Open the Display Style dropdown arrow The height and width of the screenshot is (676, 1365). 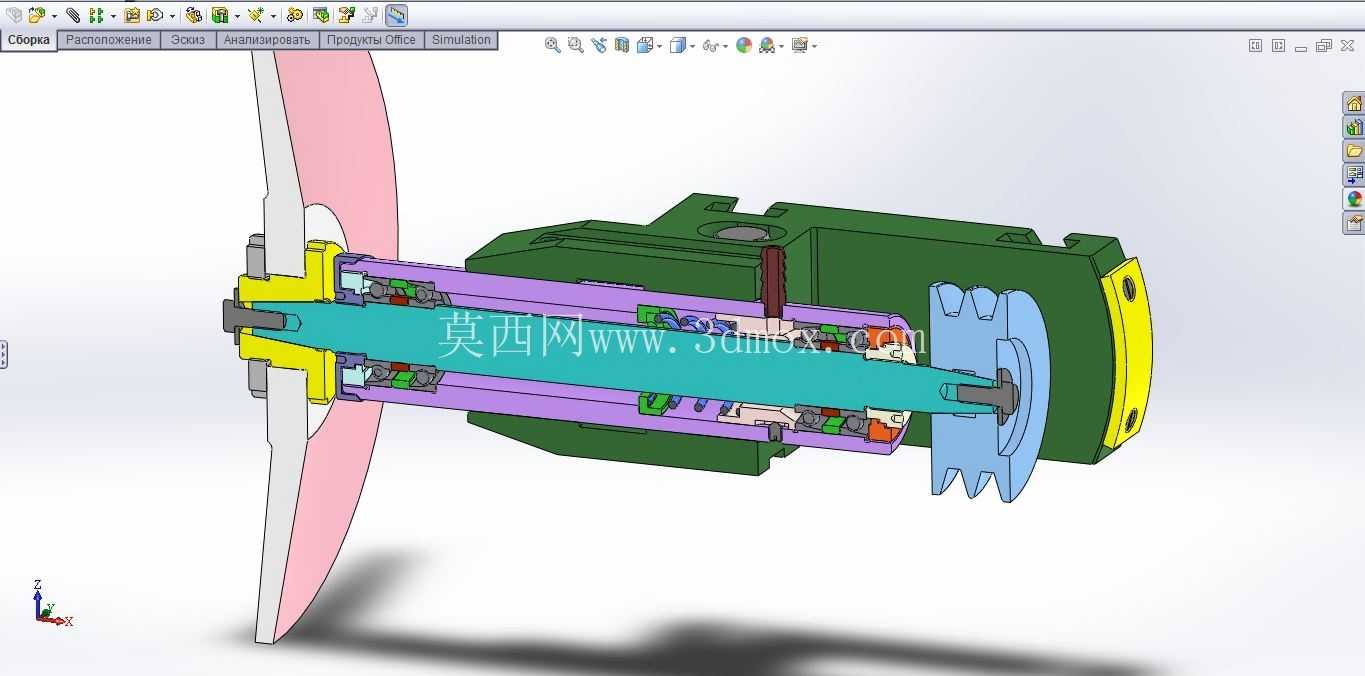coord(692,46)
